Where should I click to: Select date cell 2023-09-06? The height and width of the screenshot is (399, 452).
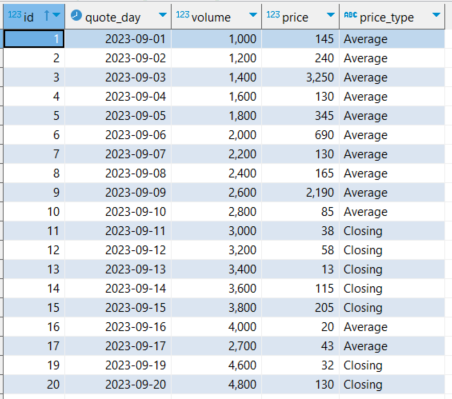(x=118, y=135)
